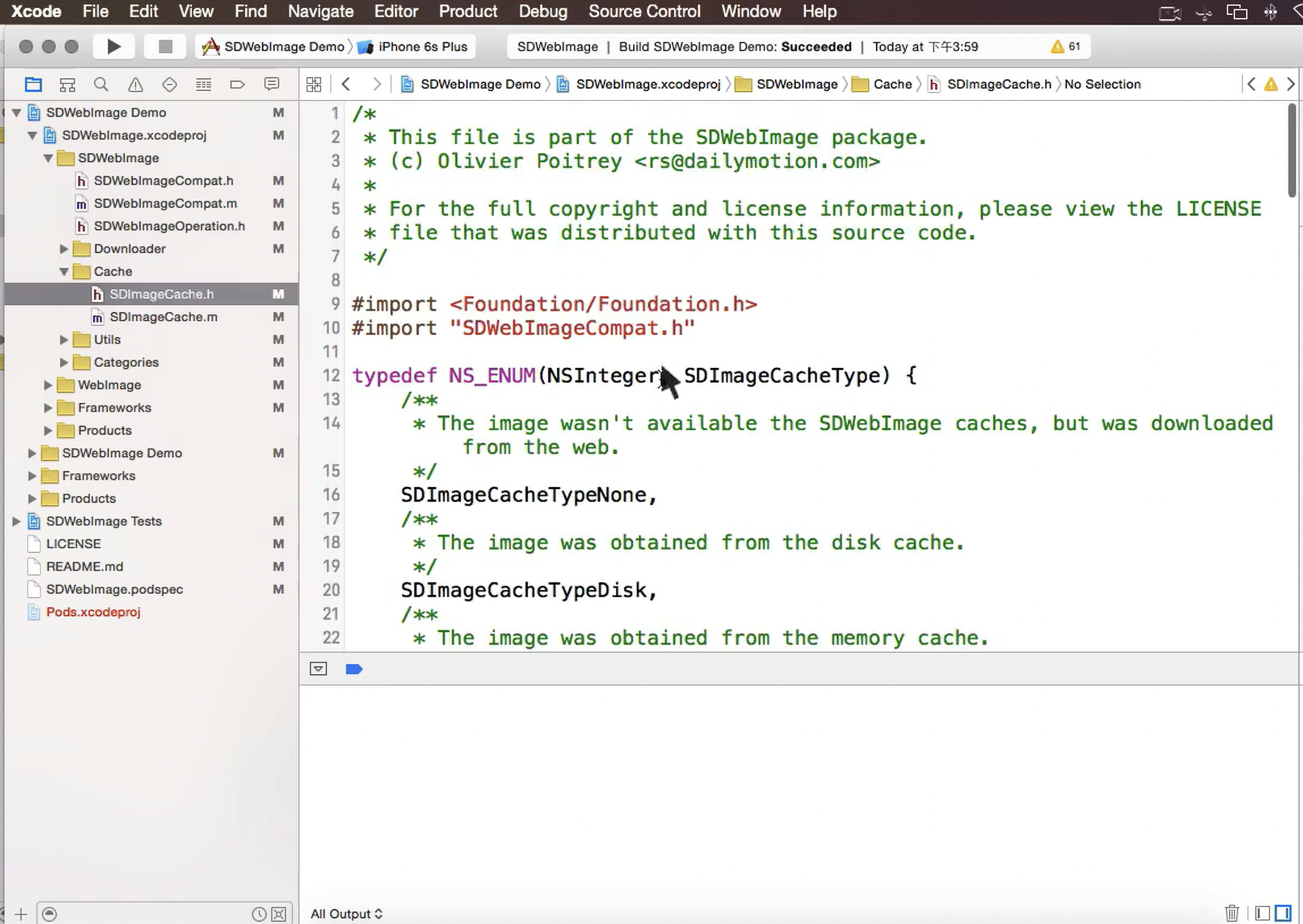The image size is (1303, 924).
Task: Open the related items grid icon
Action: 314,85
